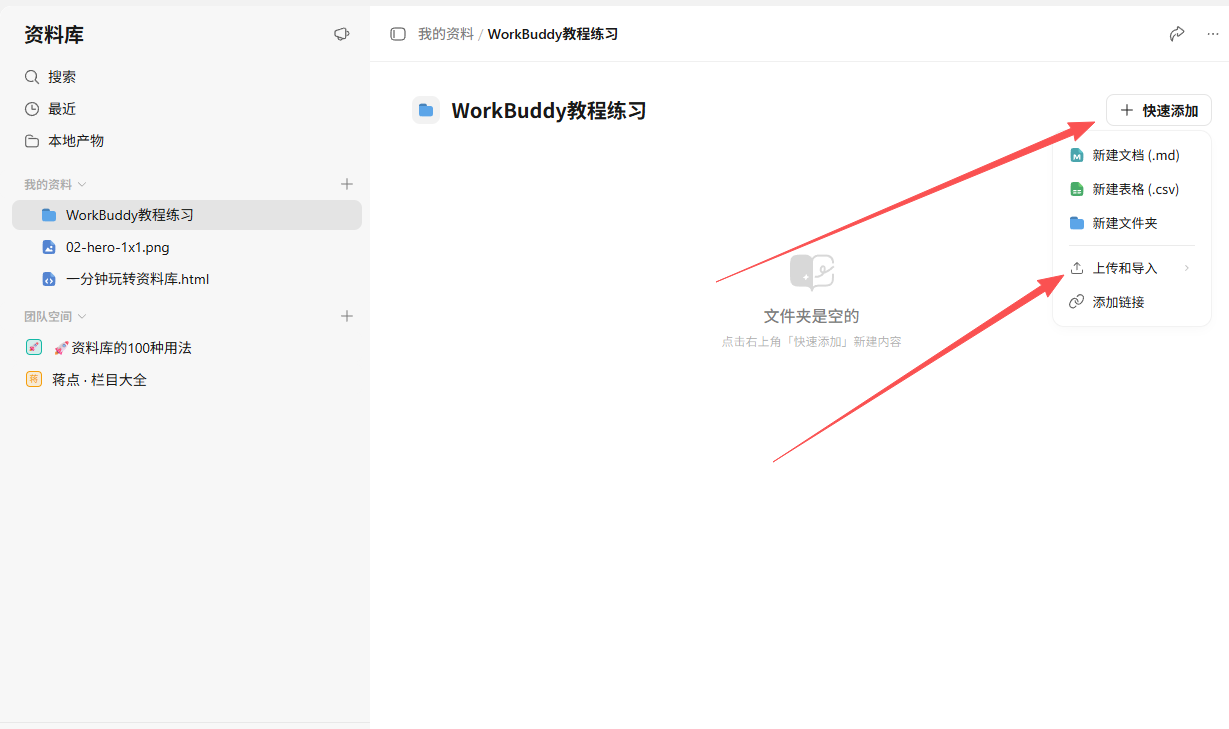This screenshot has height=729, width=1229.
Task: Click the image file icon of 02-hero-1x1.png
Action: [49, 247]
